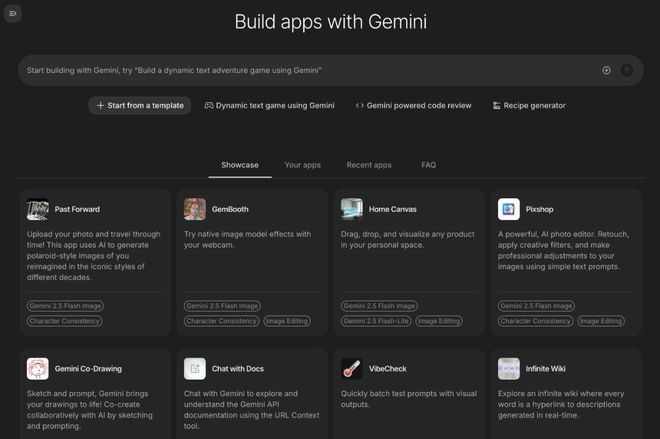This screenshot has height=439, width=660.
Task: Open the Gemini Co-Drawing card title
Action: tap(88, 369)
